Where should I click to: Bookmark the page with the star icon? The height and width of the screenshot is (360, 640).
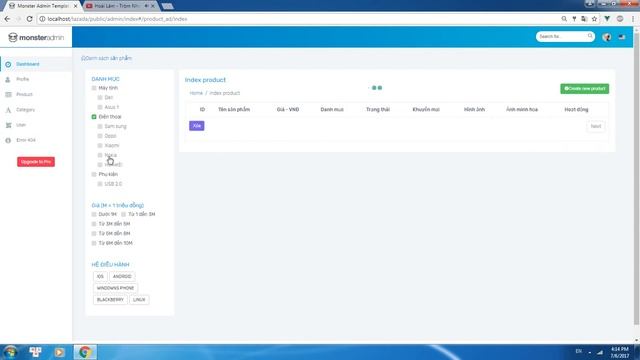point(594,19)
